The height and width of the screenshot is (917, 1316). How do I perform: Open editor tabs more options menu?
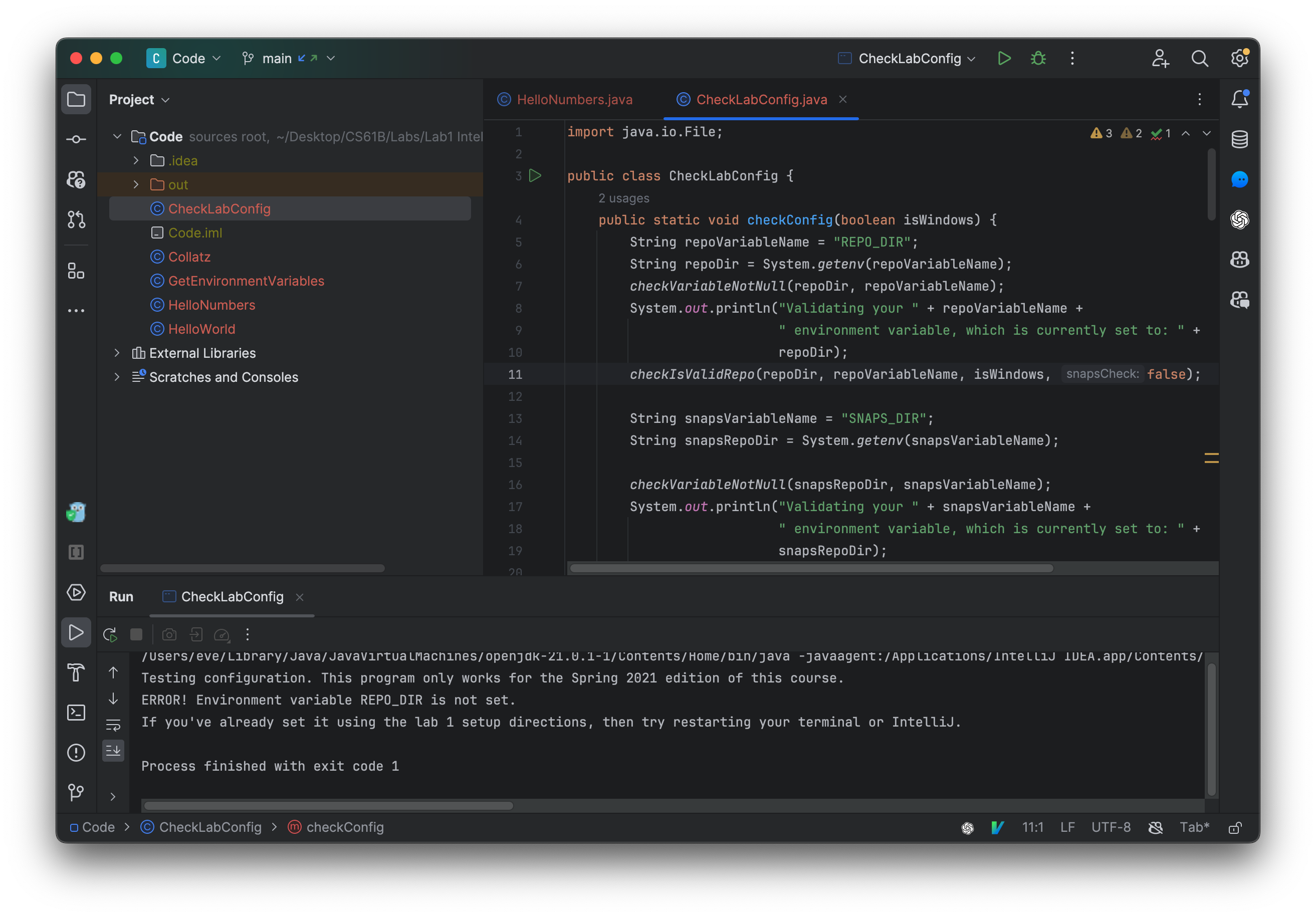1199,100
